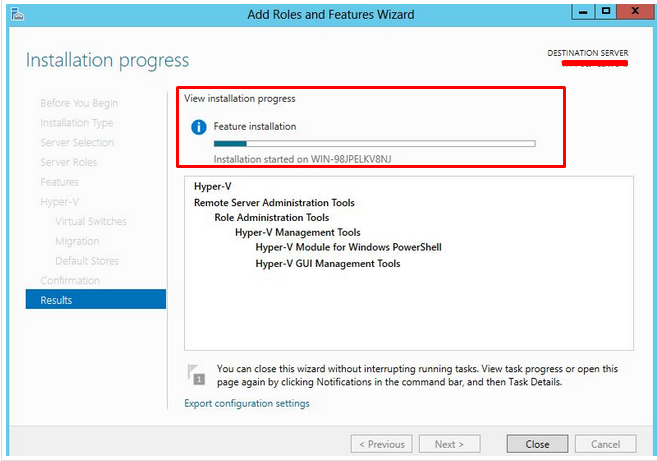Maximize the wizard window
Screen dimensions: 657x461
[605, 11]
